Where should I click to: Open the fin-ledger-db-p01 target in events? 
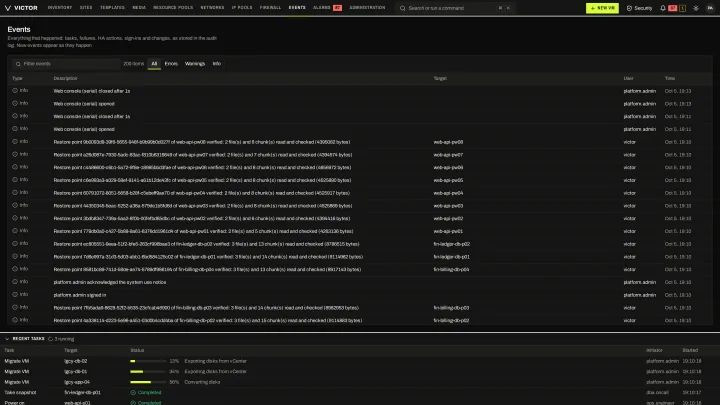(451, 257)
